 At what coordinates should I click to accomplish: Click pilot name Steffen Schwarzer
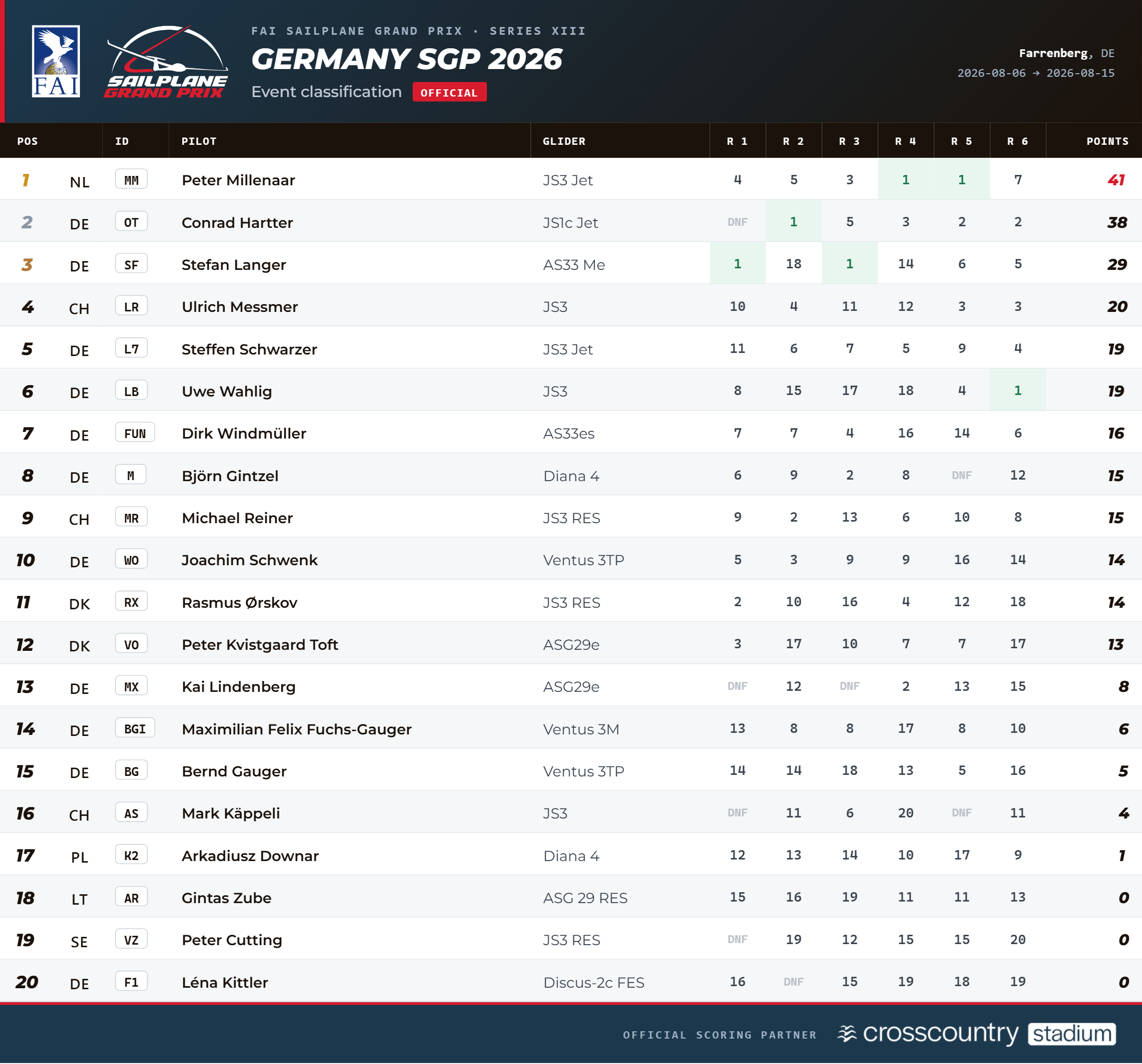tap(249, 349)
